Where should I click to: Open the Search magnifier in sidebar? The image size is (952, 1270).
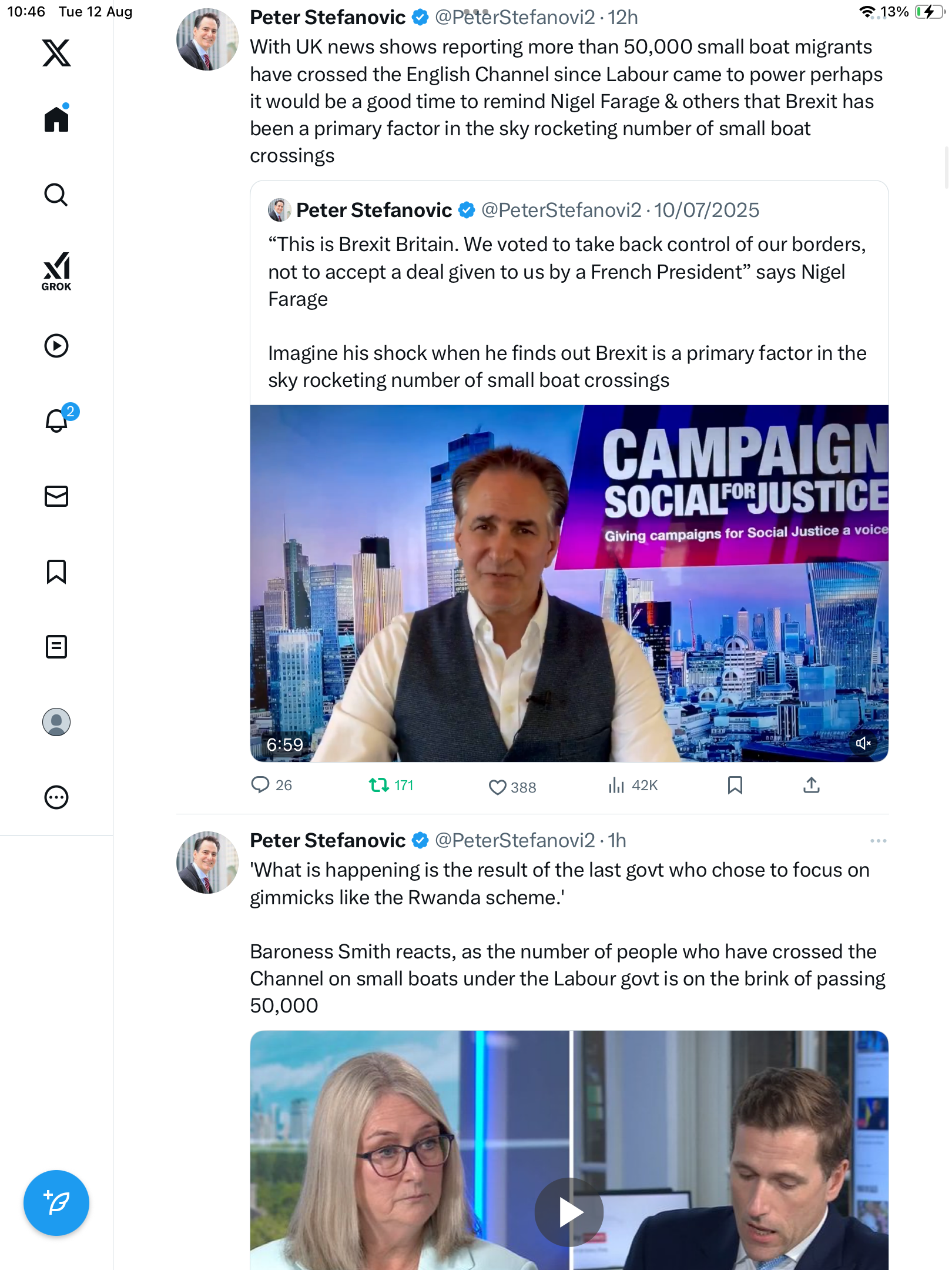tap(56, 195)
